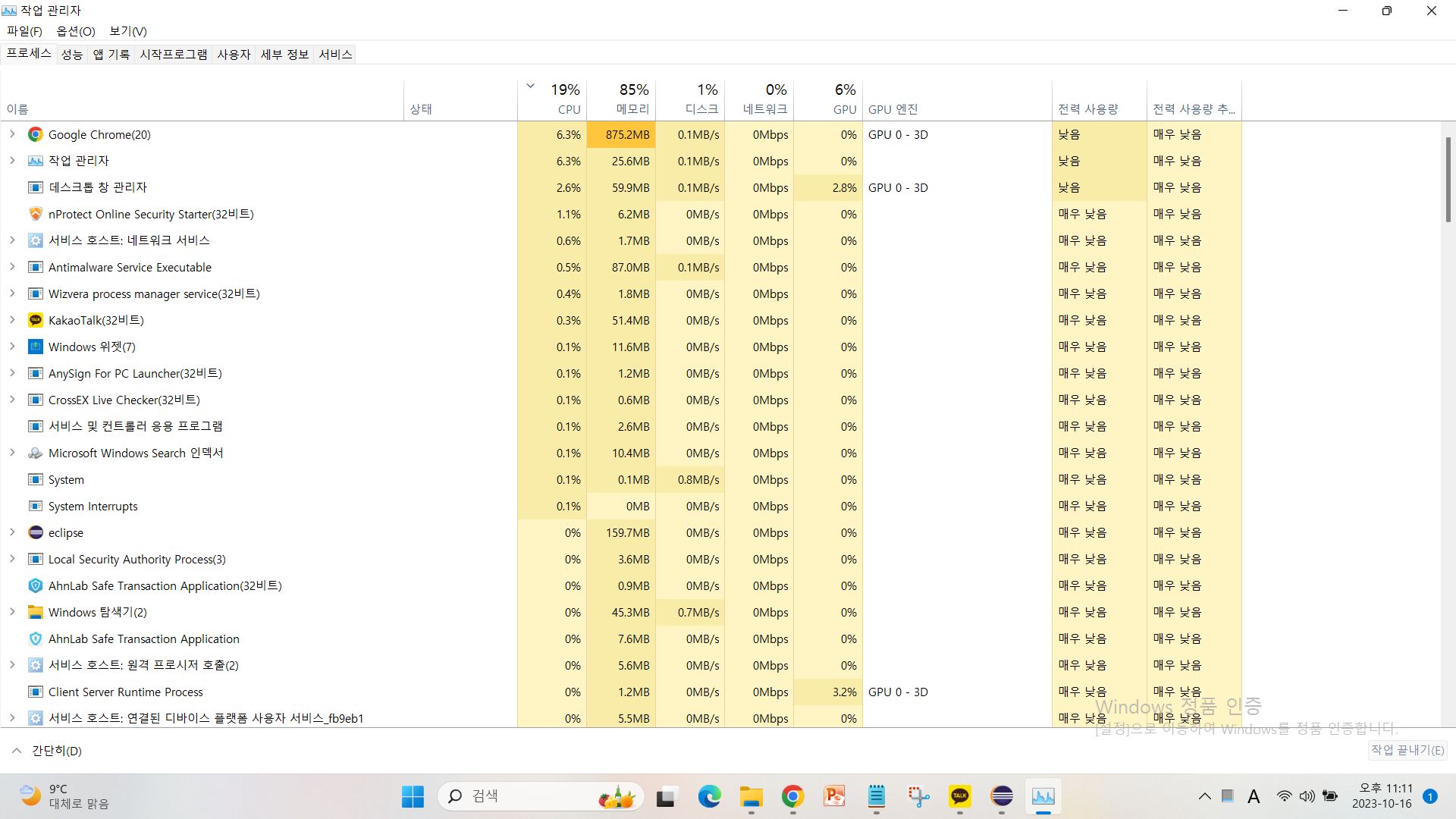
Task: Click the 875.2MB memory cell for Chrome
Action: pos(621,134)
